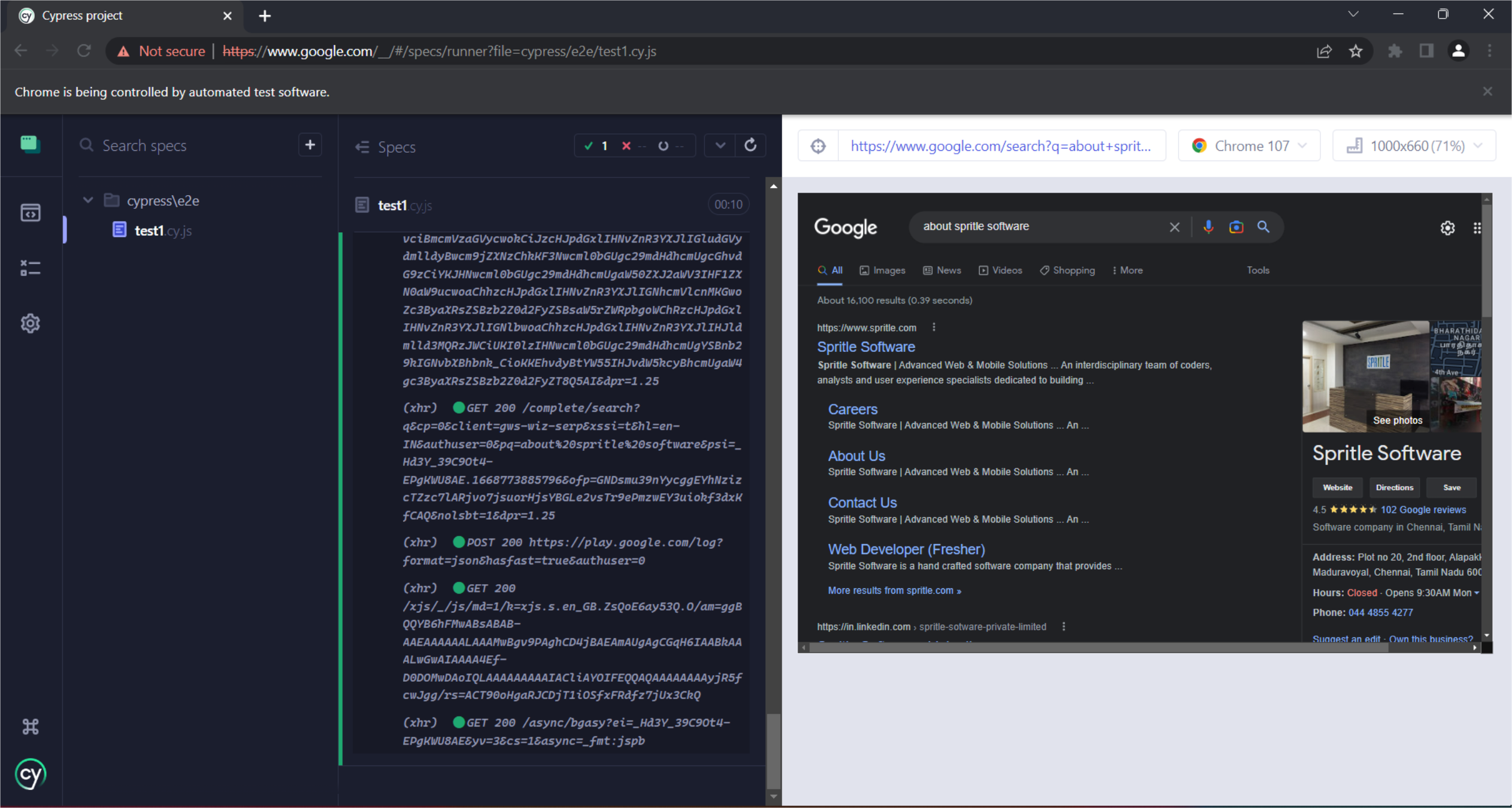Click the selector playground crosshair icon
This screenshot has height=808, width=1512.
coord(818,146)
